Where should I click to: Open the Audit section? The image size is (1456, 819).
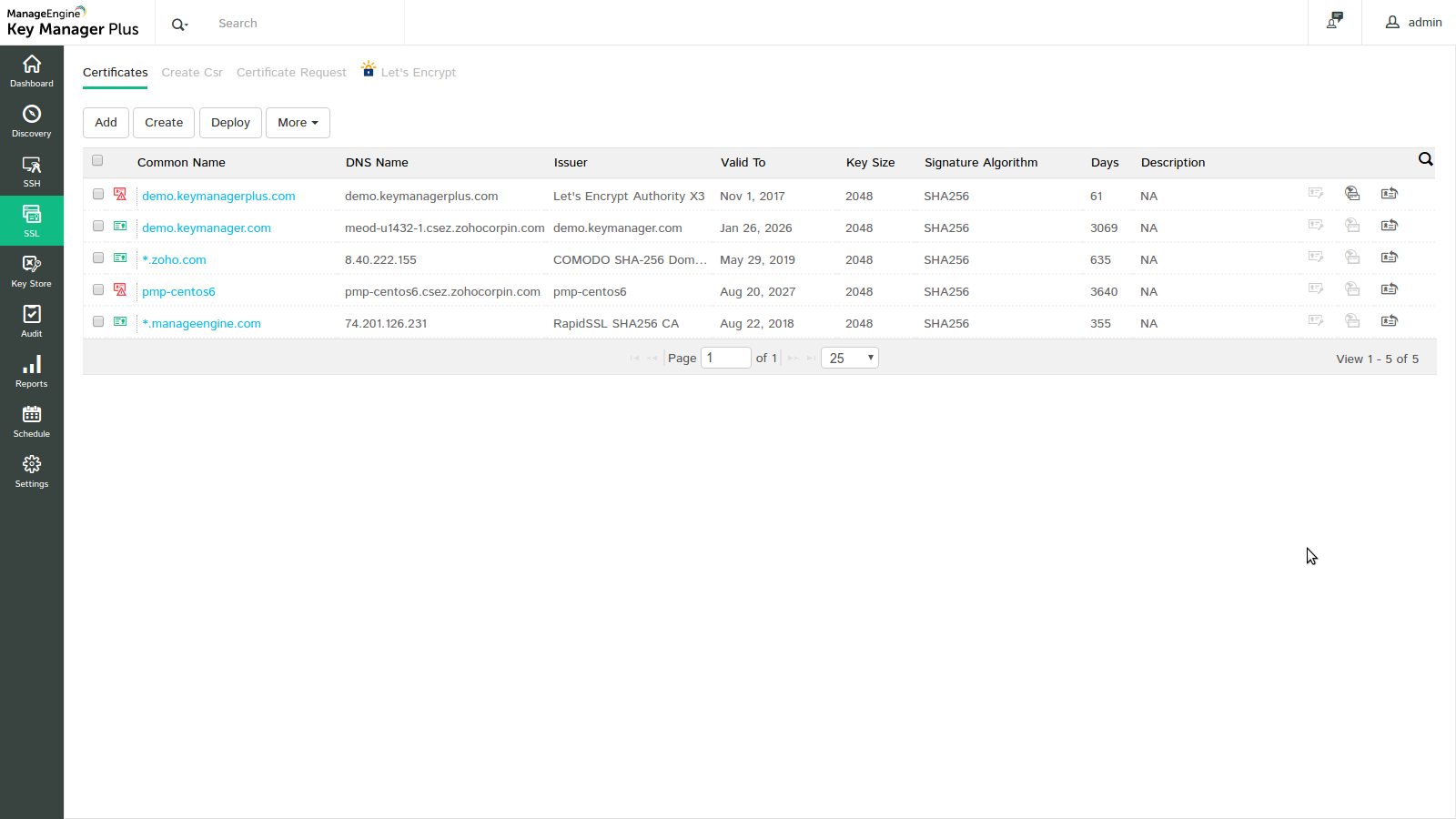(x=32, y=321)
